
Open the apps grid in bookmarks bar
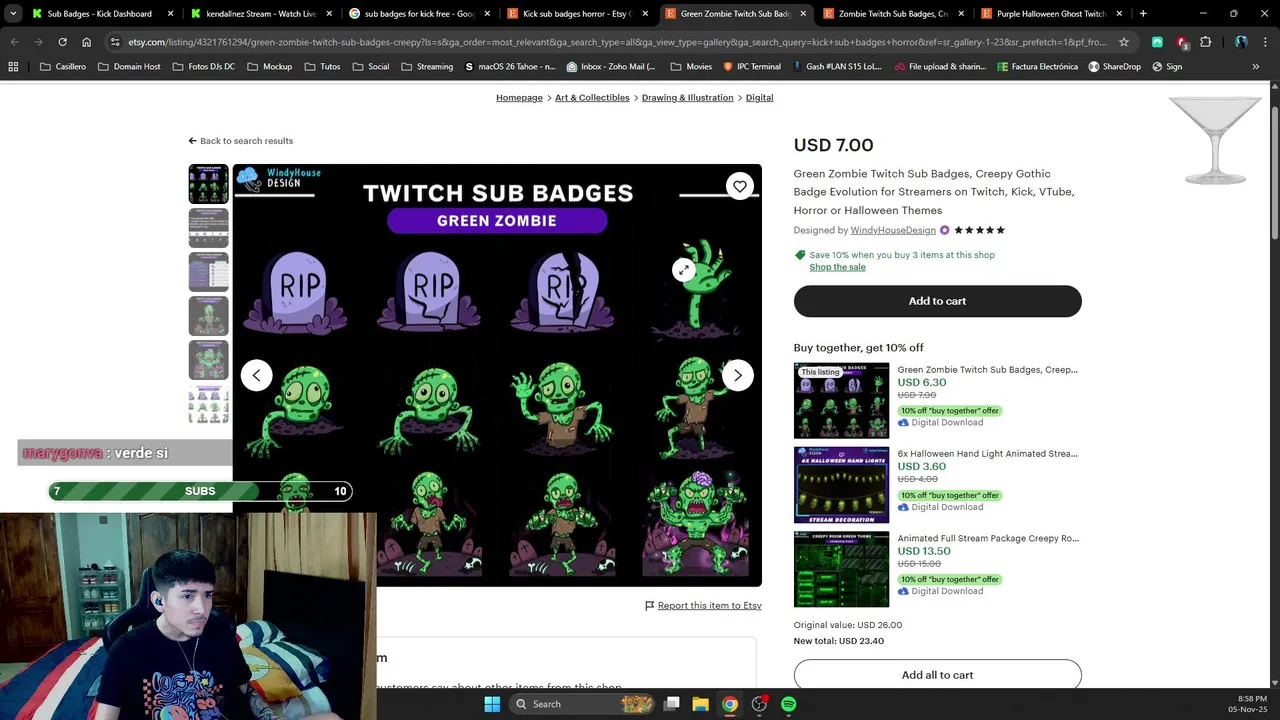click(x=13, y=66)
